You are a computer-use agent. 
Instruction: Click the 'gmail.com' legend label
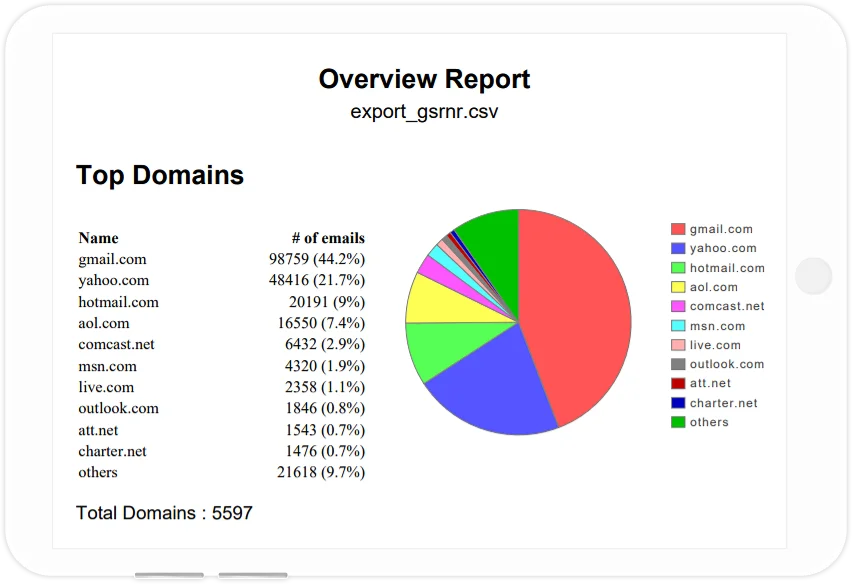click(x=721, y=229)
